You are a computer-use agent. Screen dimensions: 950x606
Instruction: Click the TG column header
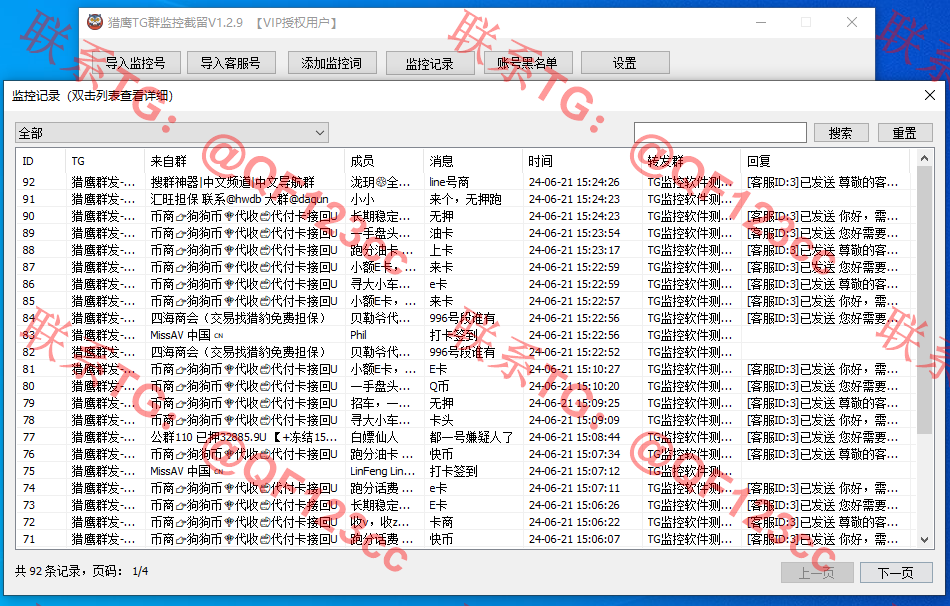pyautogui.click(x=104, y=161)
